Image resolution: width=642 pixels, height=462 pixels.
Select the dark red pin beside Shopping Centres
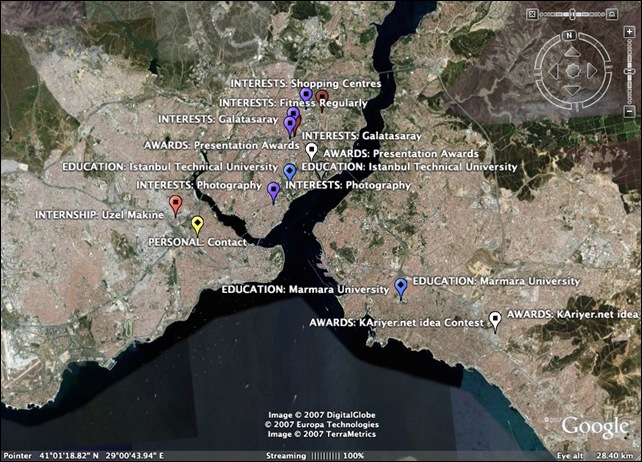coord(322,99)
